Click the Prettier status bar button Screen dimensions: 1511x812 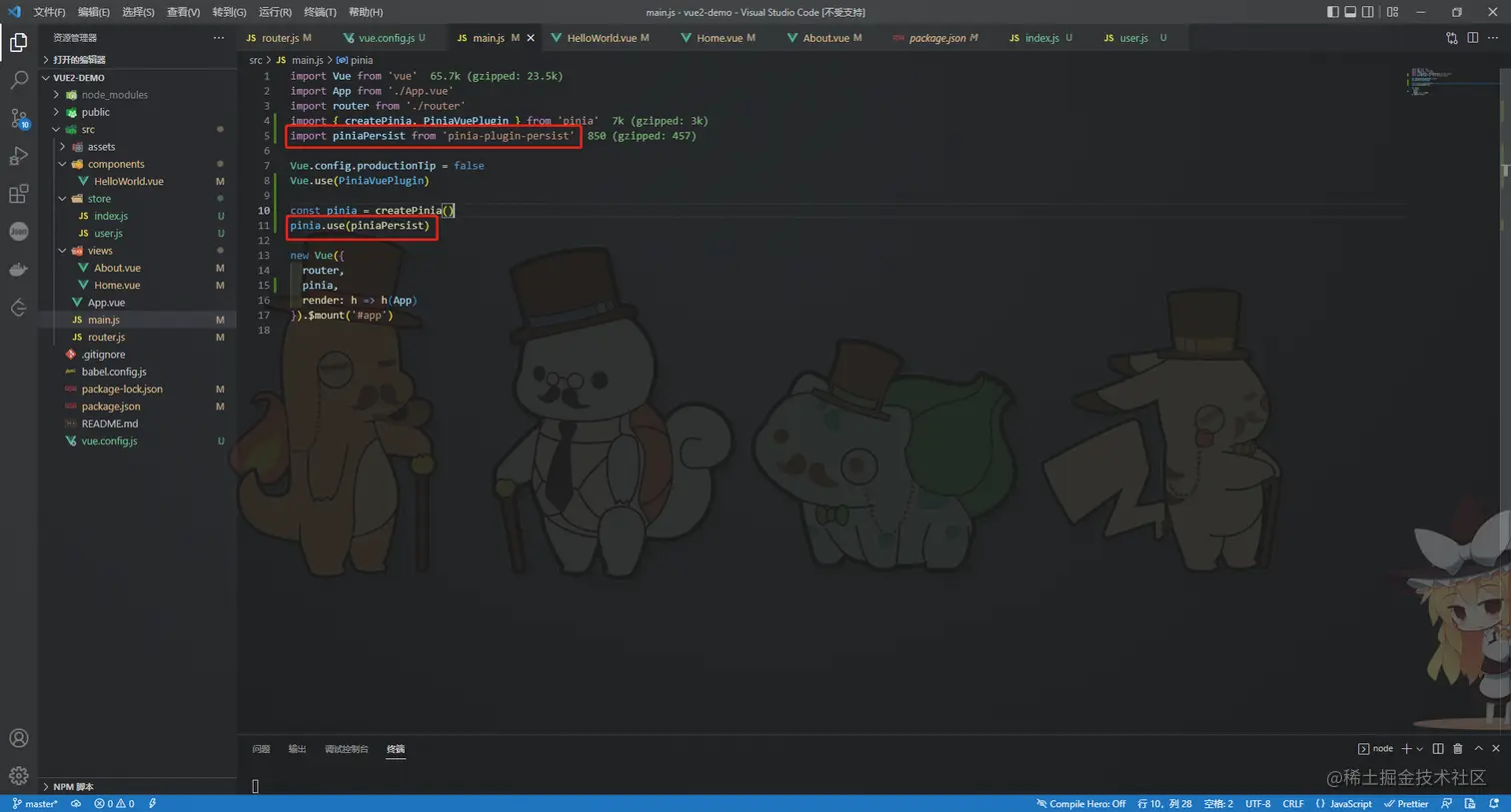click(x=1406, y=803)
